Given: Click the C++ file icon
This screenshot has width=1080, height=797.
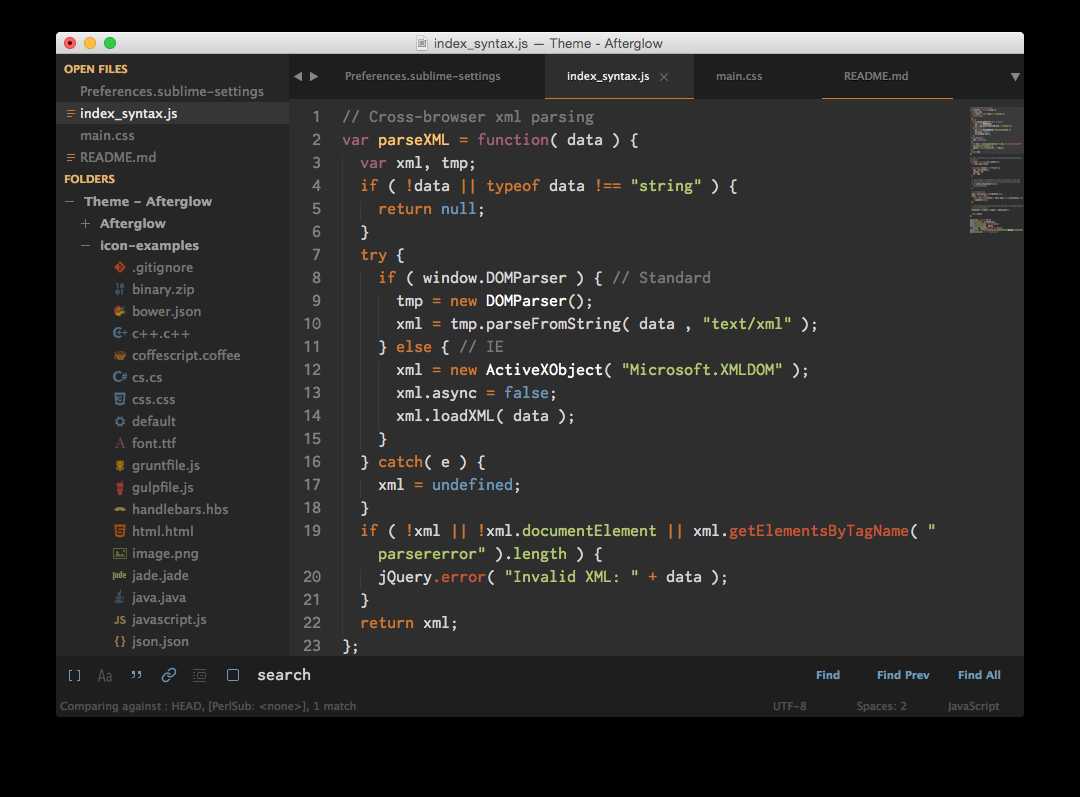Looking at the screenshot, I should [120, 333].
